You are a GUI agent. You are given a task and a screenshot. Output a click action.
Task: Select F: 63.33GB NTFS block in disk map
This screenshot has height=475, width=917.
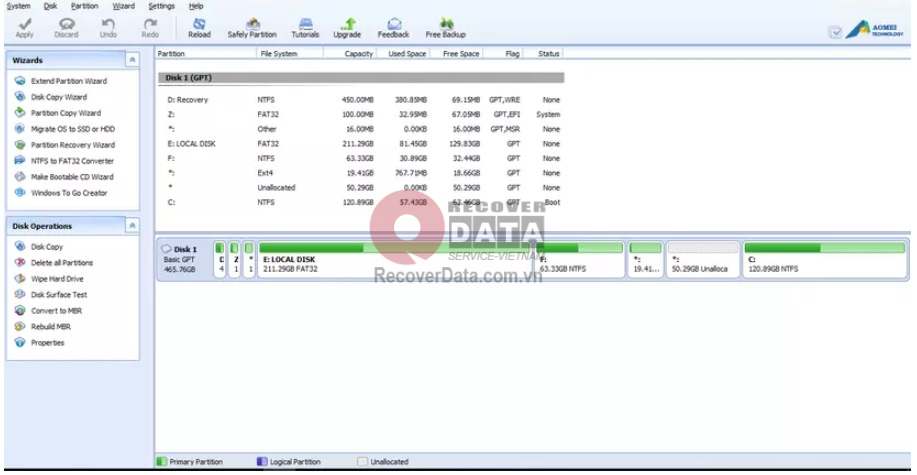580,260
